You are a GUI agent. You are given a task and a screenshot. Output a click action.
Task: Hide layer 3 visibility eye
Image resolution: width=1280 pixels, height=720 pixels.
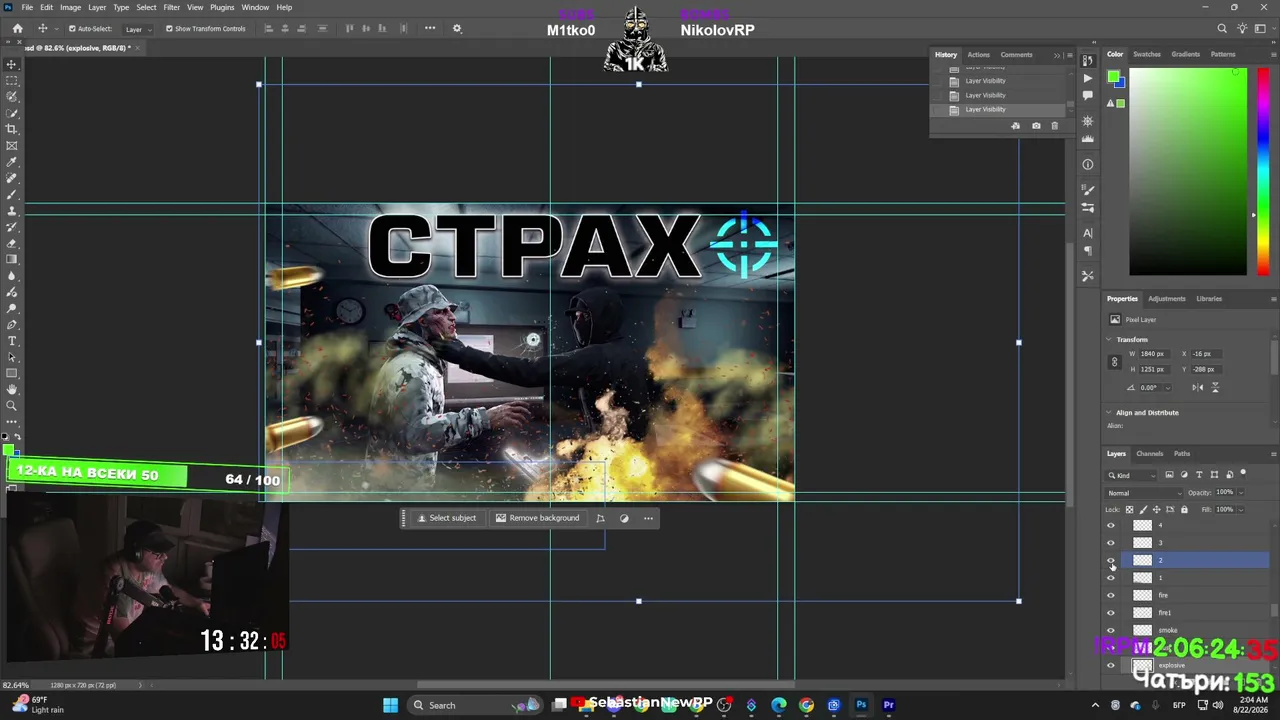click(x=1110, y=543)
